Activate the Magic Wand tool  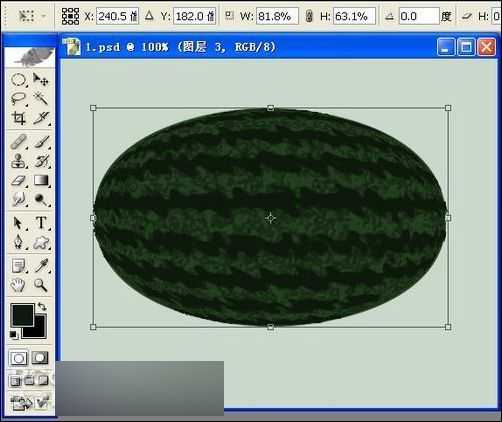tap(41, 99)
